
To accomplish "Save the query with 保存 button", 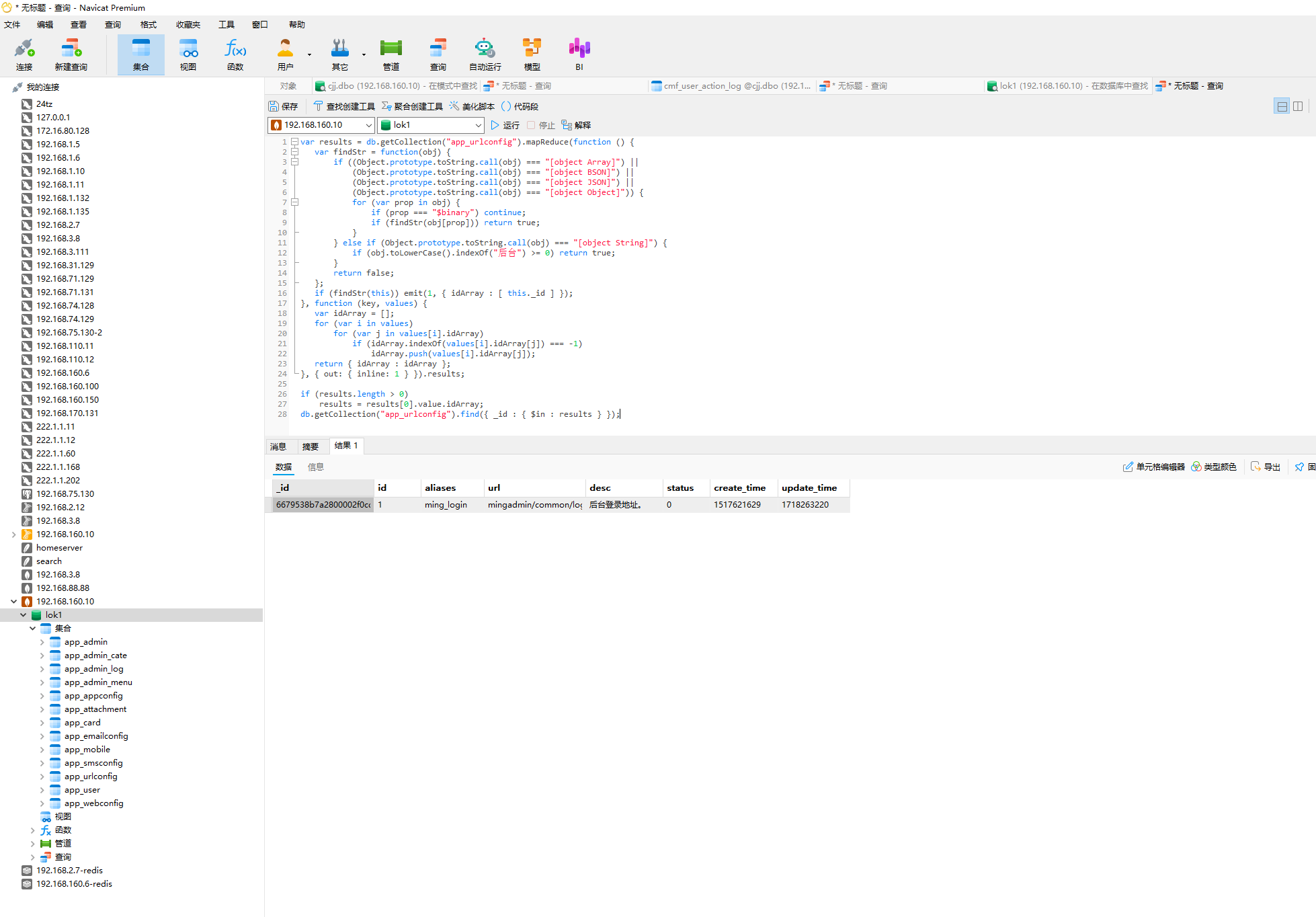I will click(283, 106).
